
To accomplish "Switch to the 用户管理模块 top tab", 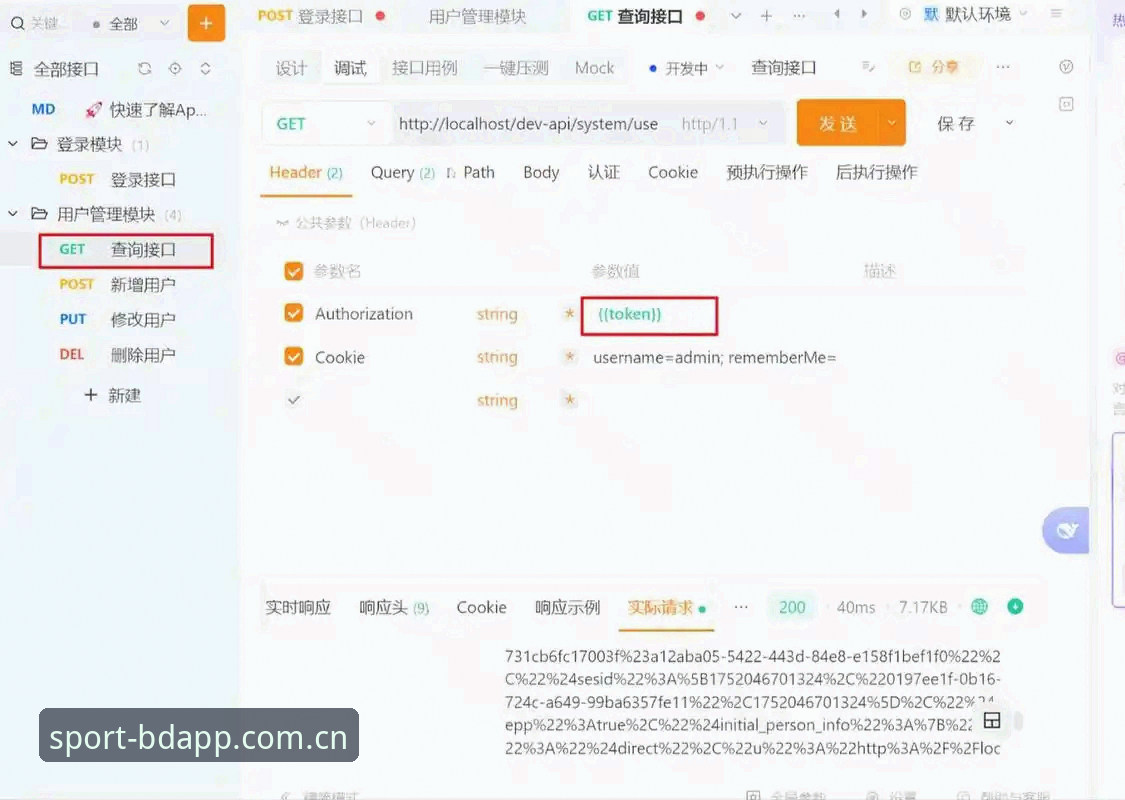I will click(477, 16).
